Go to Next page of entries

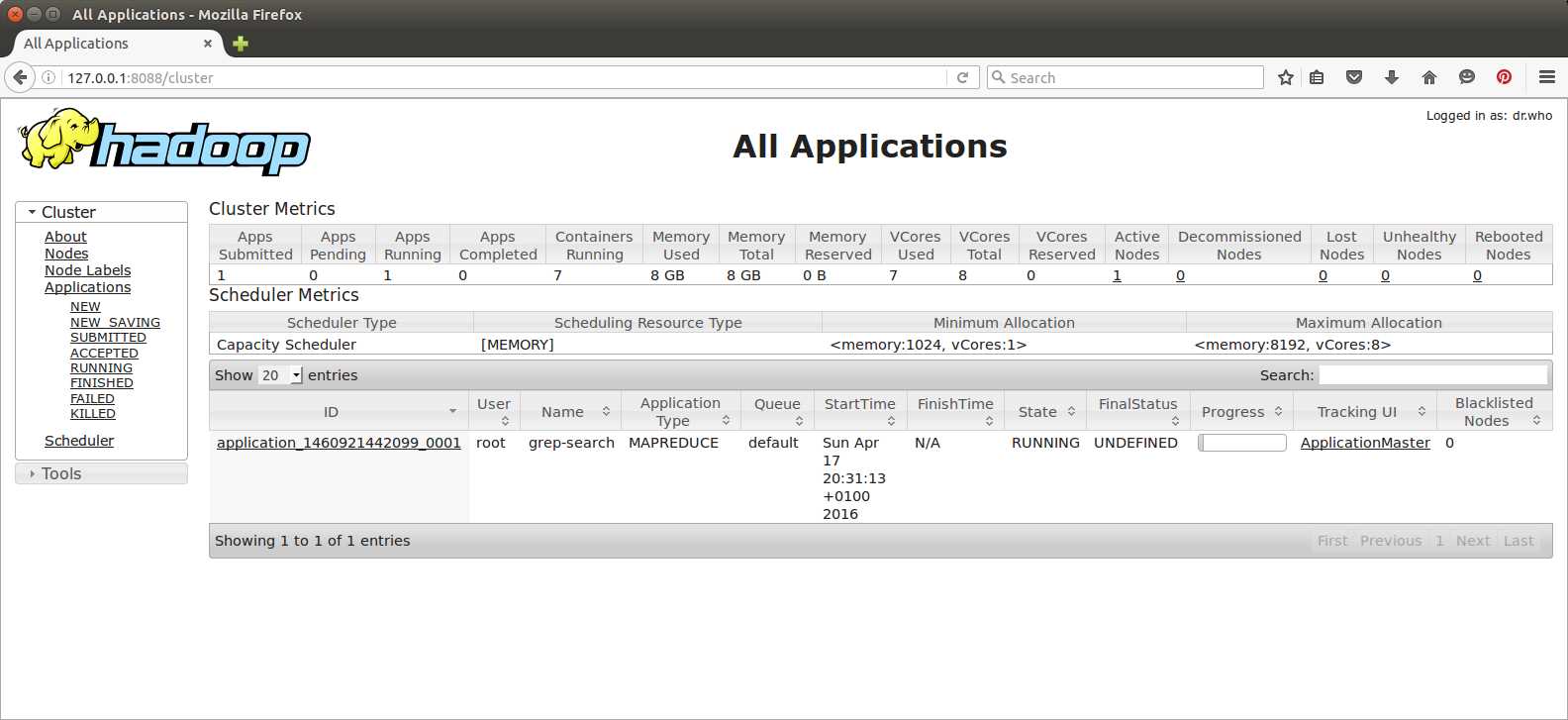click(1473, 541)
